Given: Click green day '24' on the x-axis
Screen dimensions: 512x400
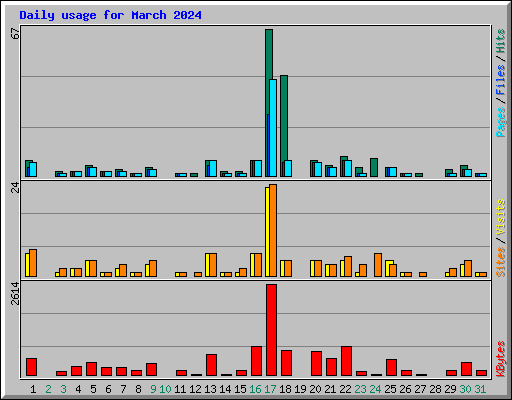Looking at the screenshot, I should pos(375,389).
